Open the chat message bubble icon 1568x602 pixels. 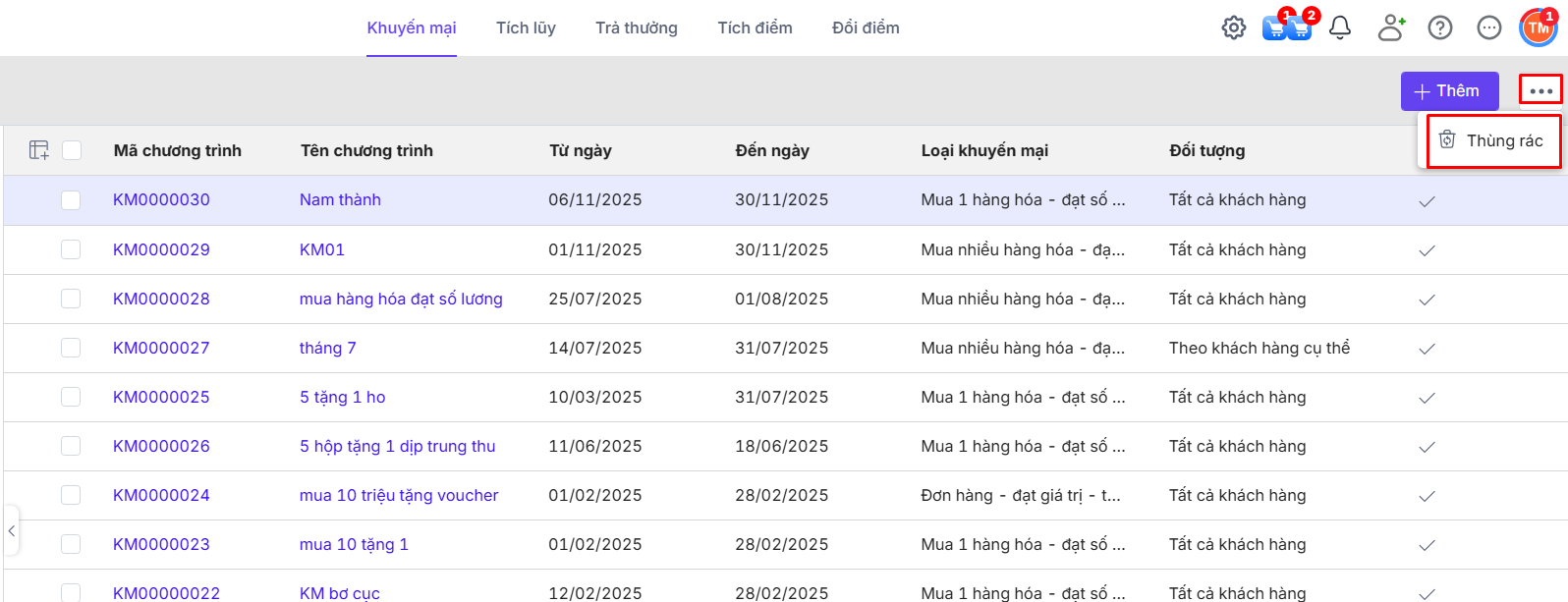click(1489, 27)
